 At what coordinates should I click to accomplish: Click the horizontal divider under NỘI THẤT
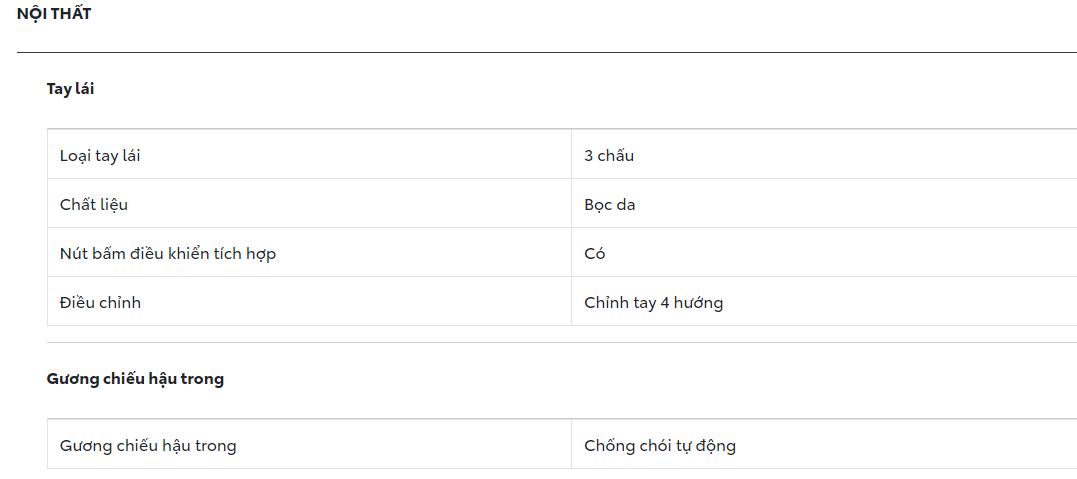coord(546,52)
